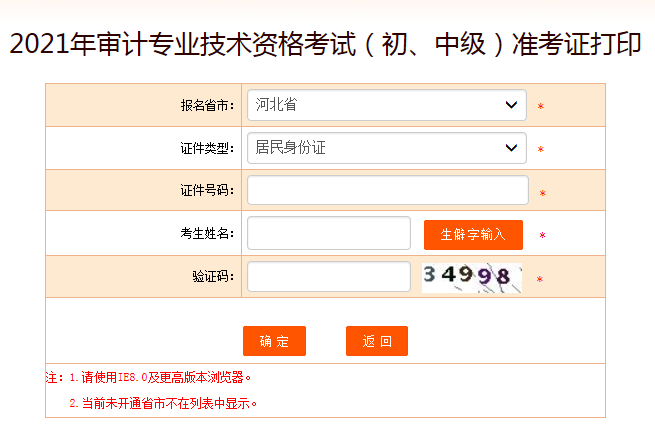
Task: Click the 证件类型 field label
Action: [x=207, y=149]
